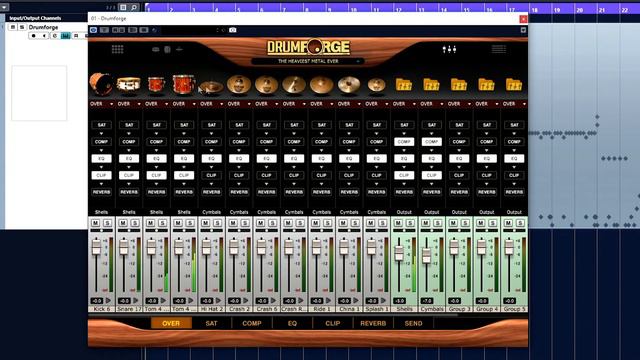
Task: Click the Kick 6 volume fader
Action: (x=96, y=246)
